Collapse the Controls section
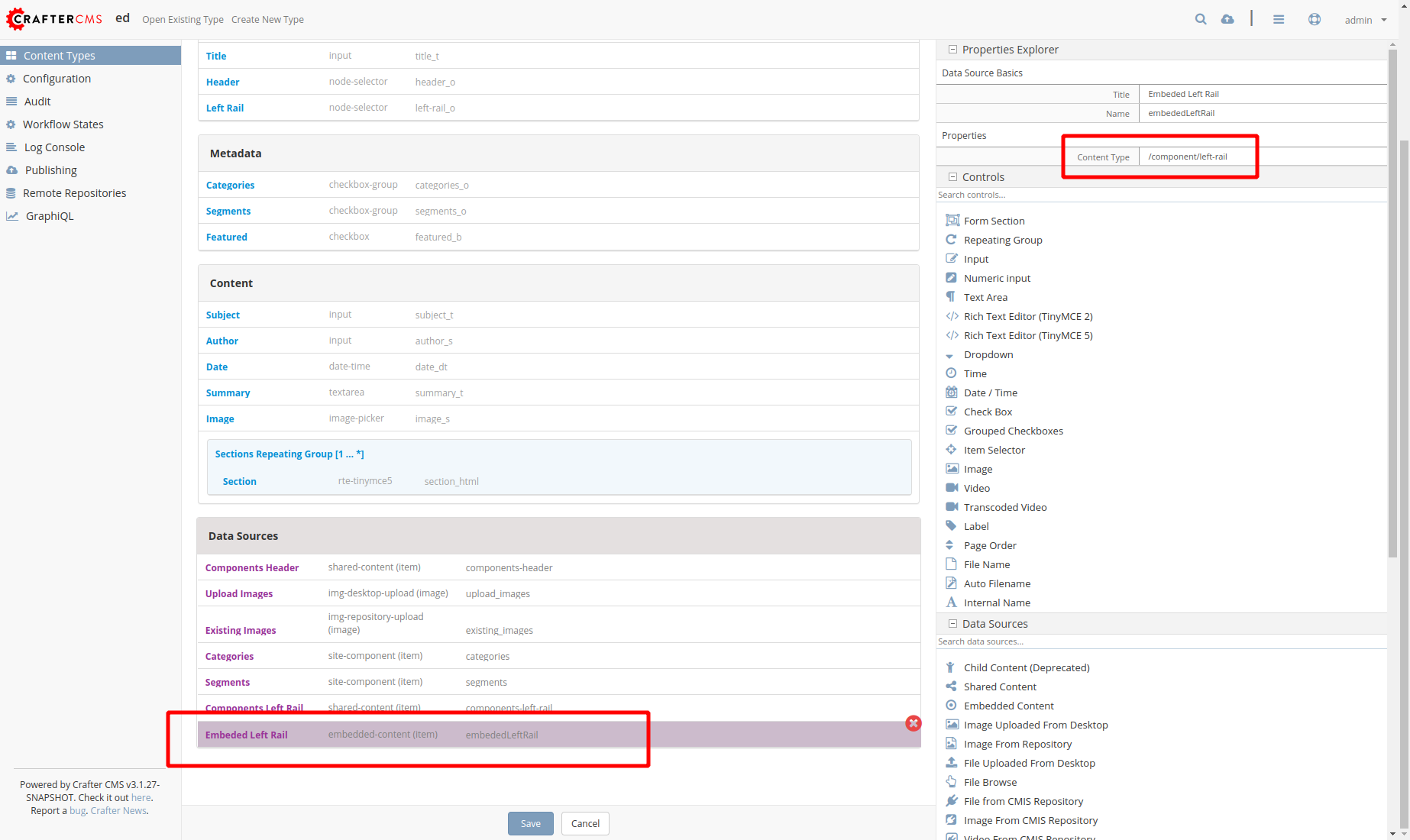This screenshot has height=840, width=1410. [952, 176]
